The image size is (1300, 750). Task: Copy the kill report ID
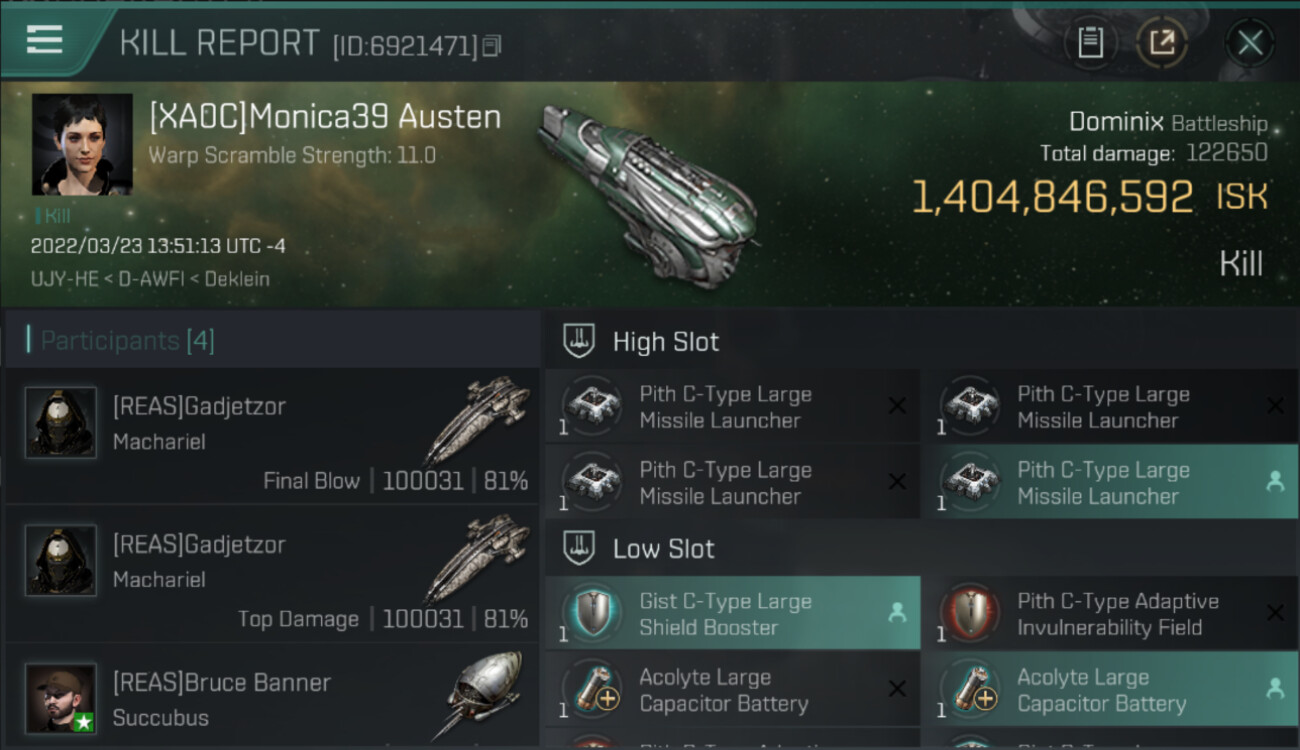point(491,46)
